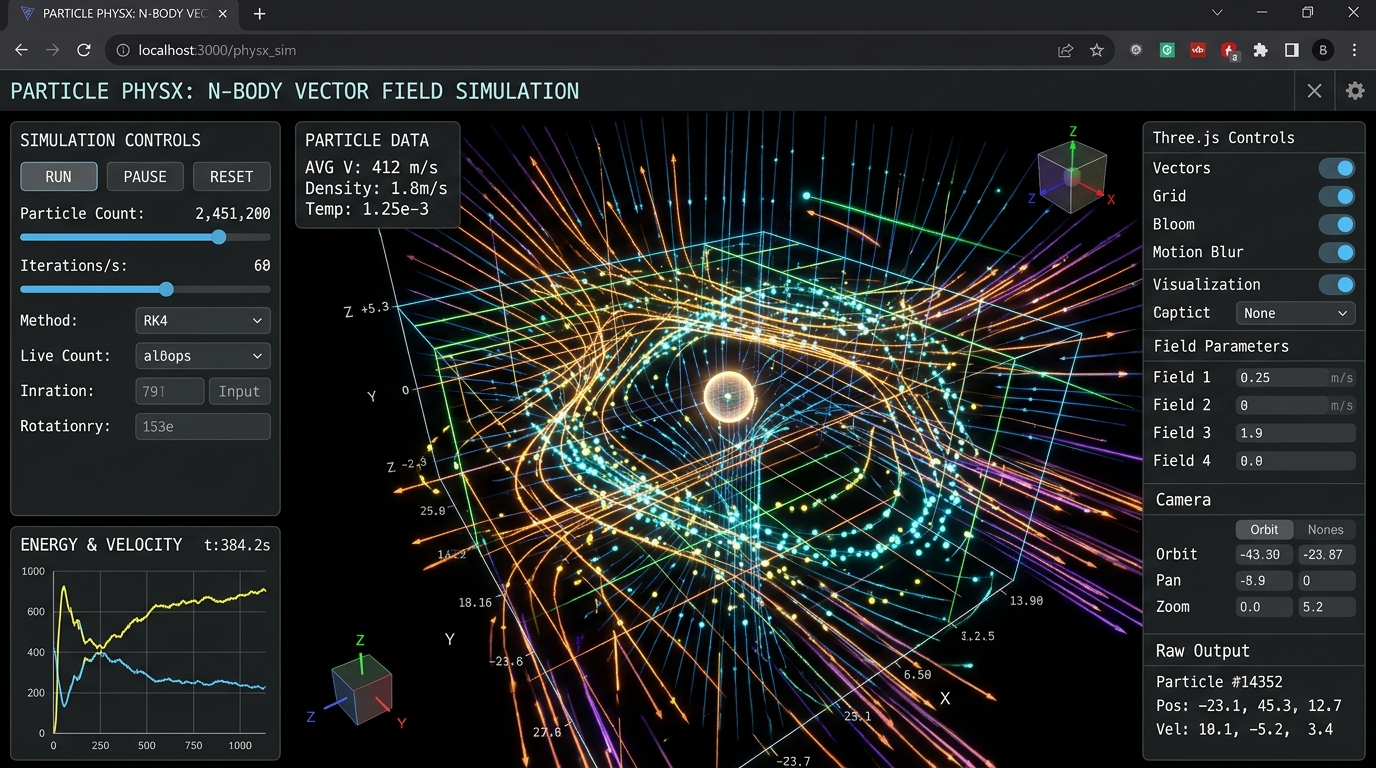1376x768 pixels.
Task: Click the Orbit first value field -43.30
Action: tap(1264, 554)
